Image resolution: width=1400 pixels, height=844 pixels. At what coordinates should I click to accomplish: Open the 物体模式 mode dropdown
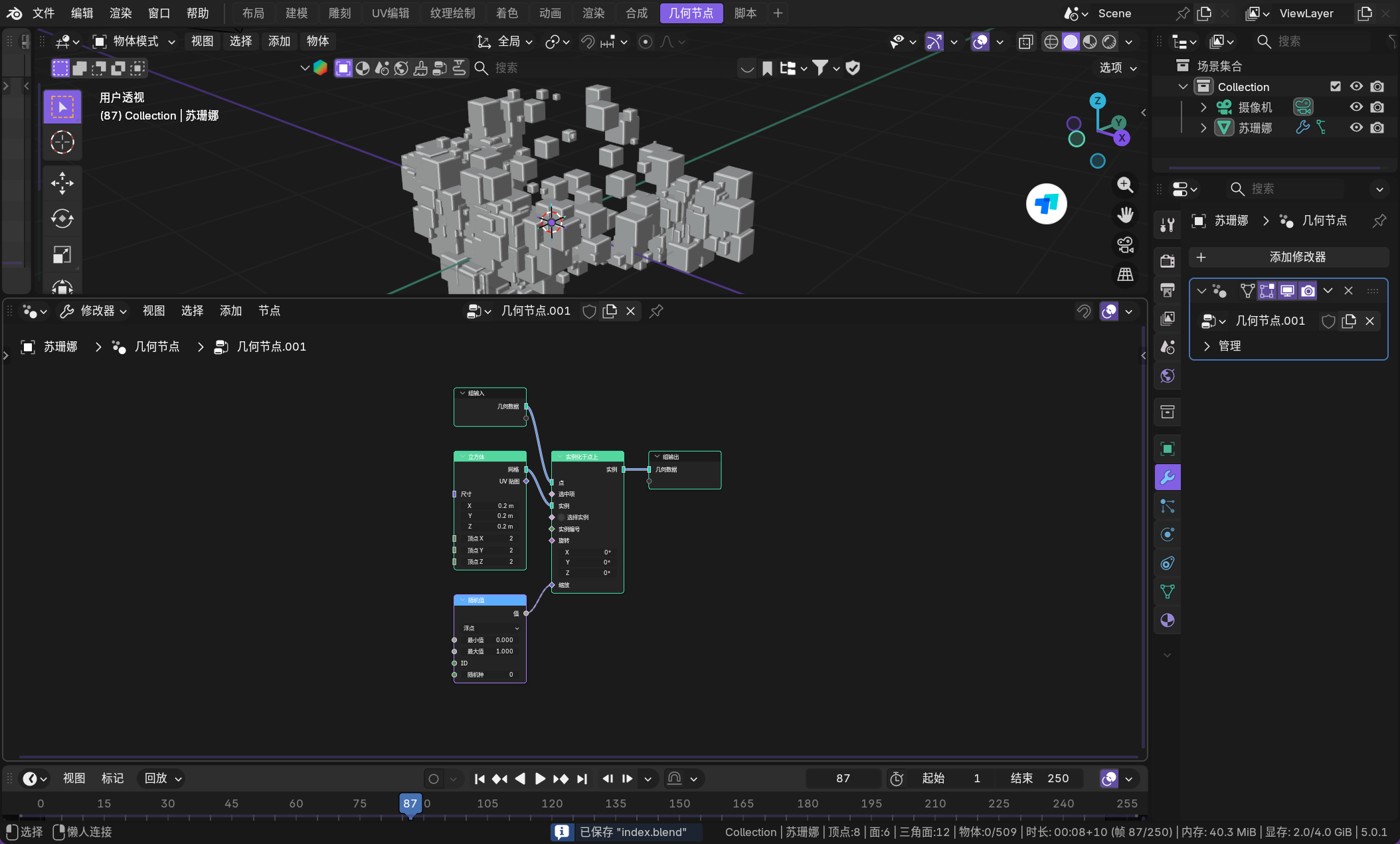point(134,41)
